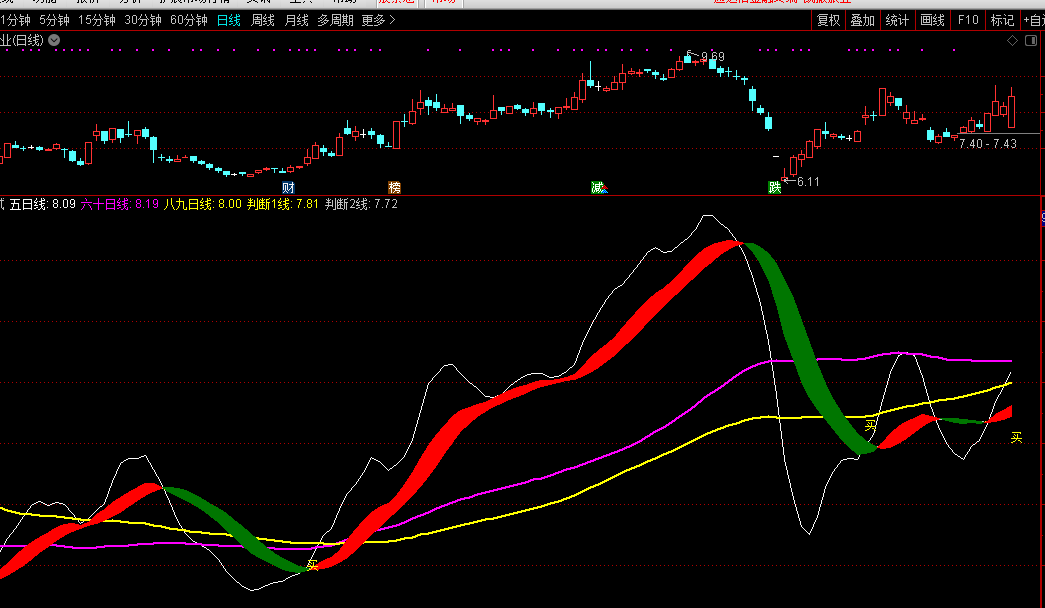Click the 9.69 high price label
Image resolution: width=1045 pixels, height=608 pixels.
click(x=712, y=56)
